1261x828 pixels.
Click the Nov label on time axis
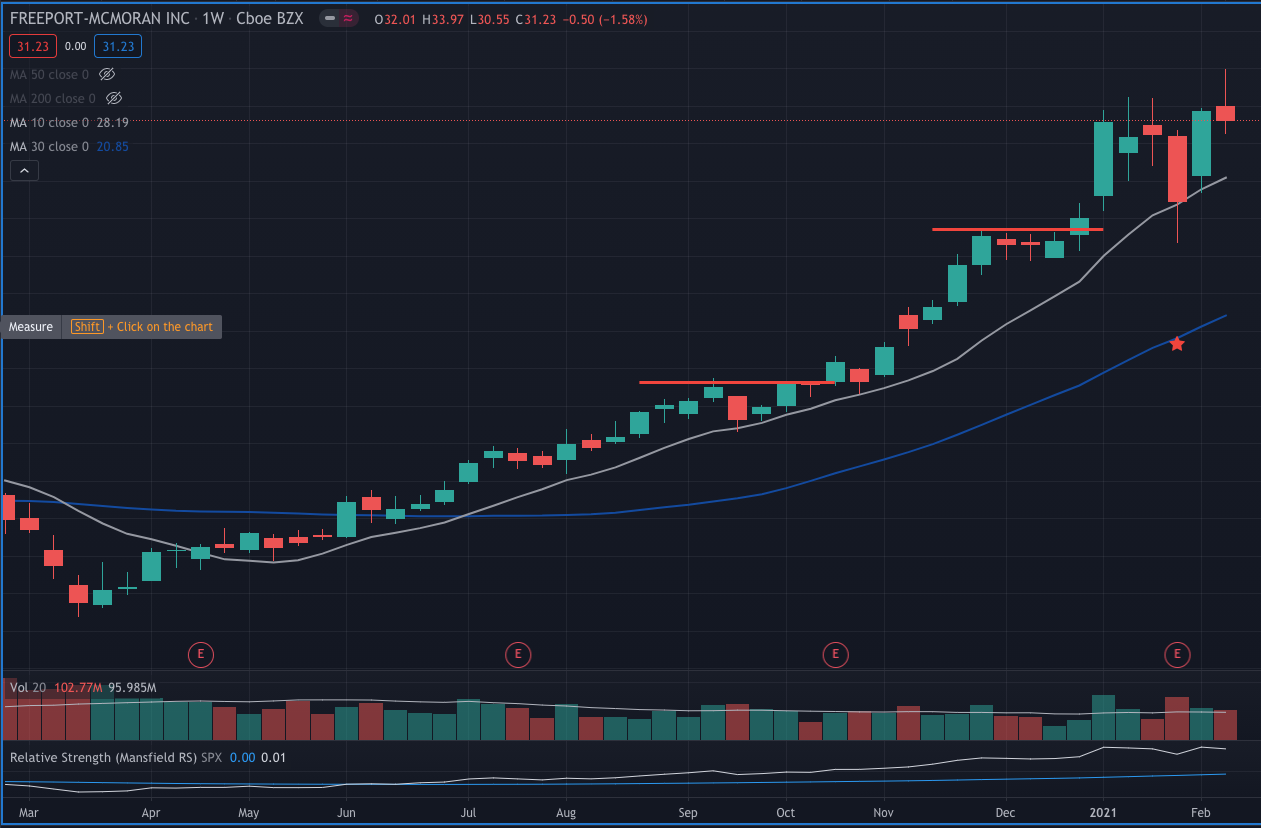coord(884,813)
